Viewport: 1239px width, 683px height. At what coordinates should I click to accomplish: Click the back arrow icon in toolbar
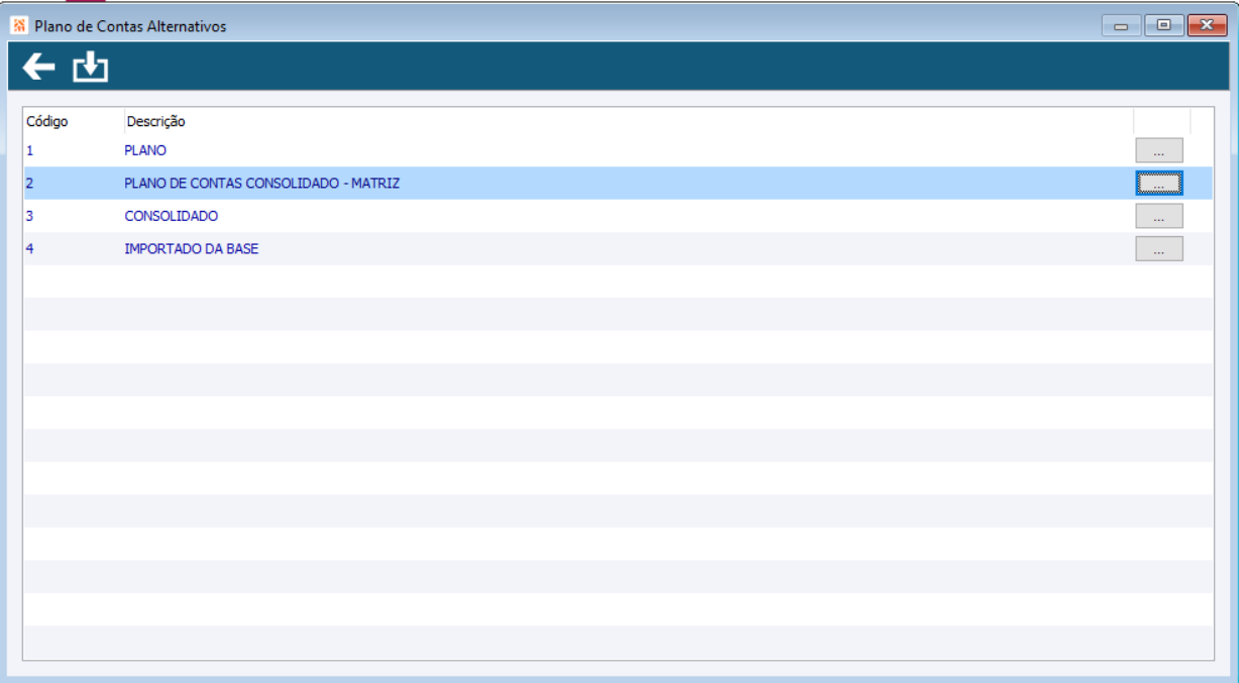pyautogui.click(x=38, y=67)
